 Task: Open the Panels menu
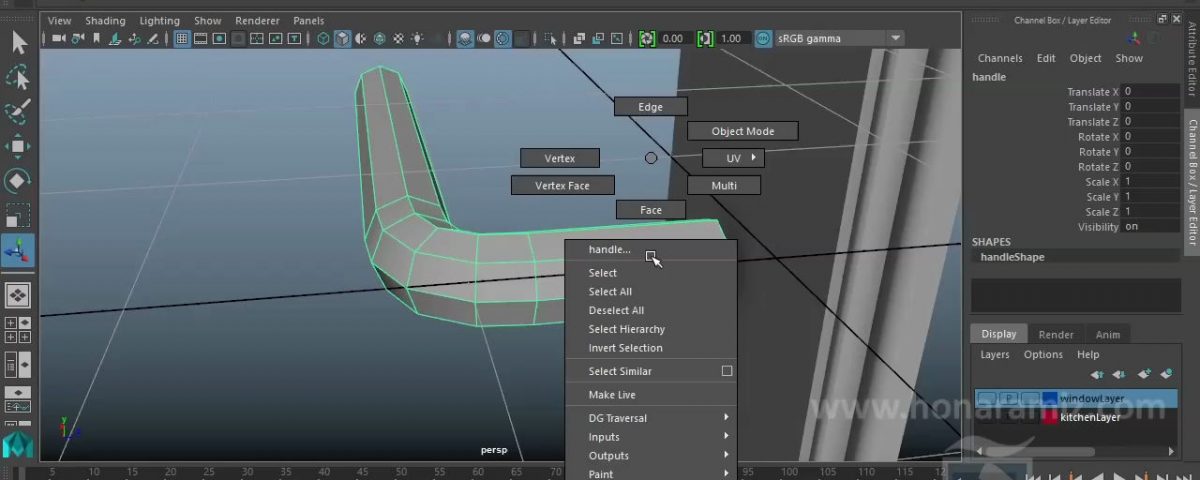(x=309, y=20)
